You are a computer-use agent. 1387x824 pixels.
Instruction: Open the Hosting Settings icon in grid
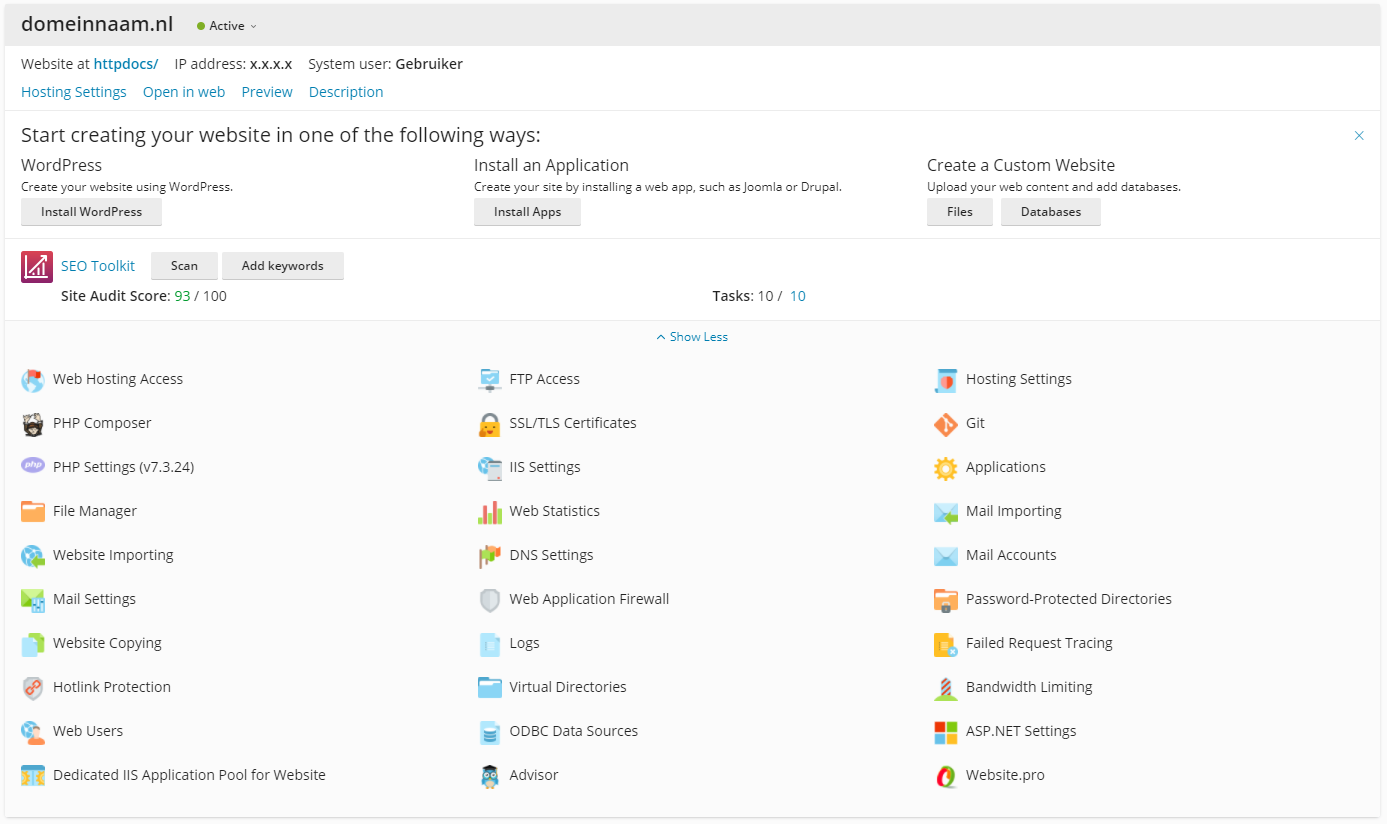945,380
